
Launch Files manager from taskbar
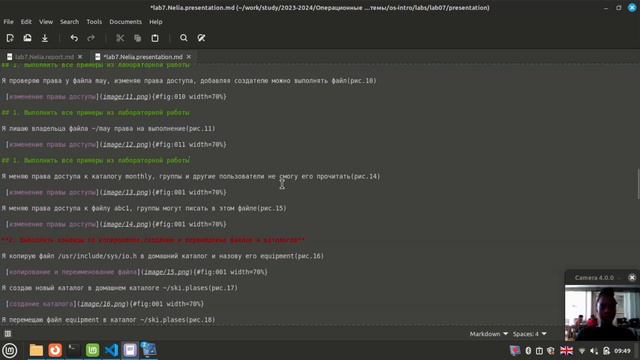[x=36, y=350]
